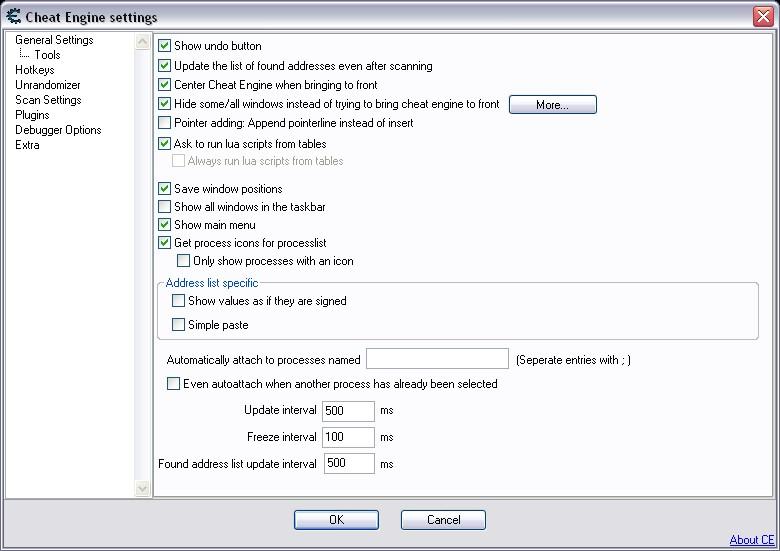
Task: Toggle Save window positions checkbox
Action: 164,188
